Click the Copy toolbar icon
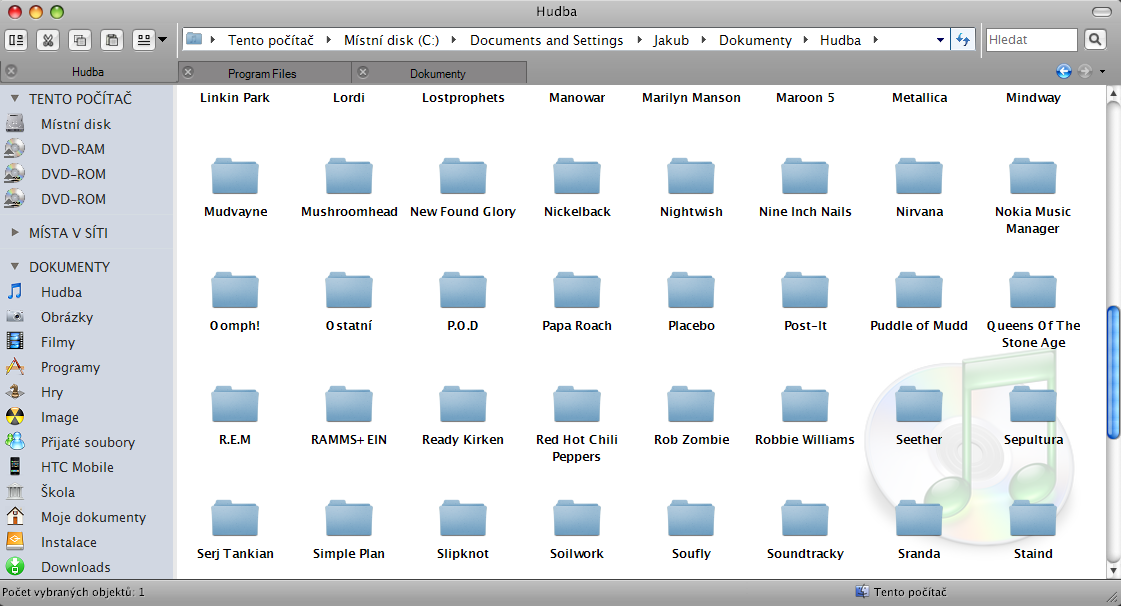The width and height of the screenshot is (1121, 606). (x=80, y=40)
